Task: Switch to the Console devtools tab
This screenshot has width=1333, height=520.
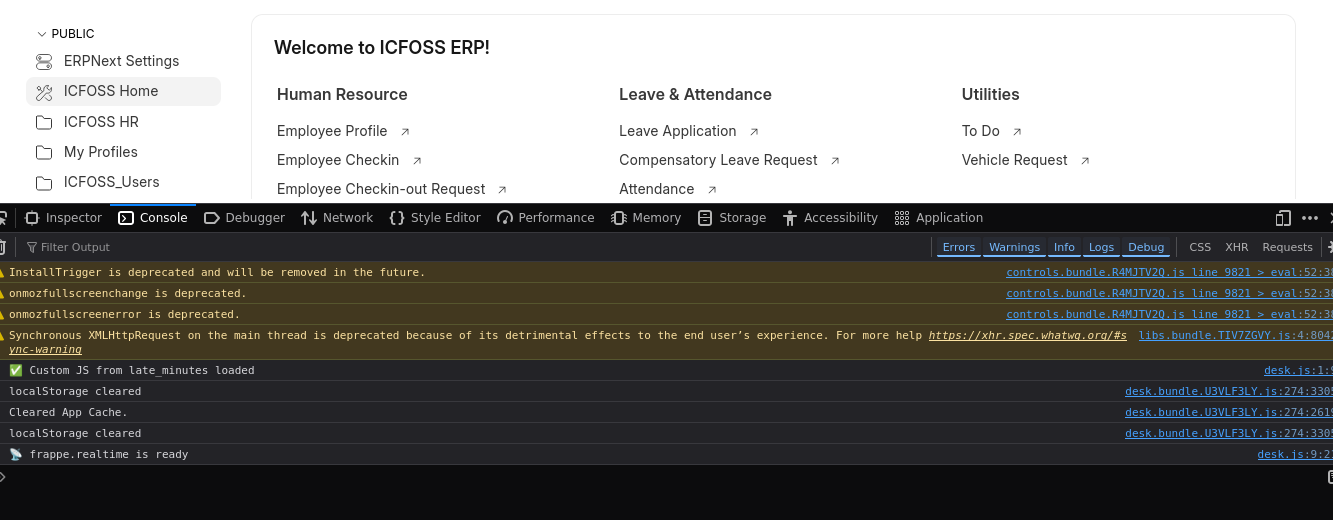Action: coord(153,218)
